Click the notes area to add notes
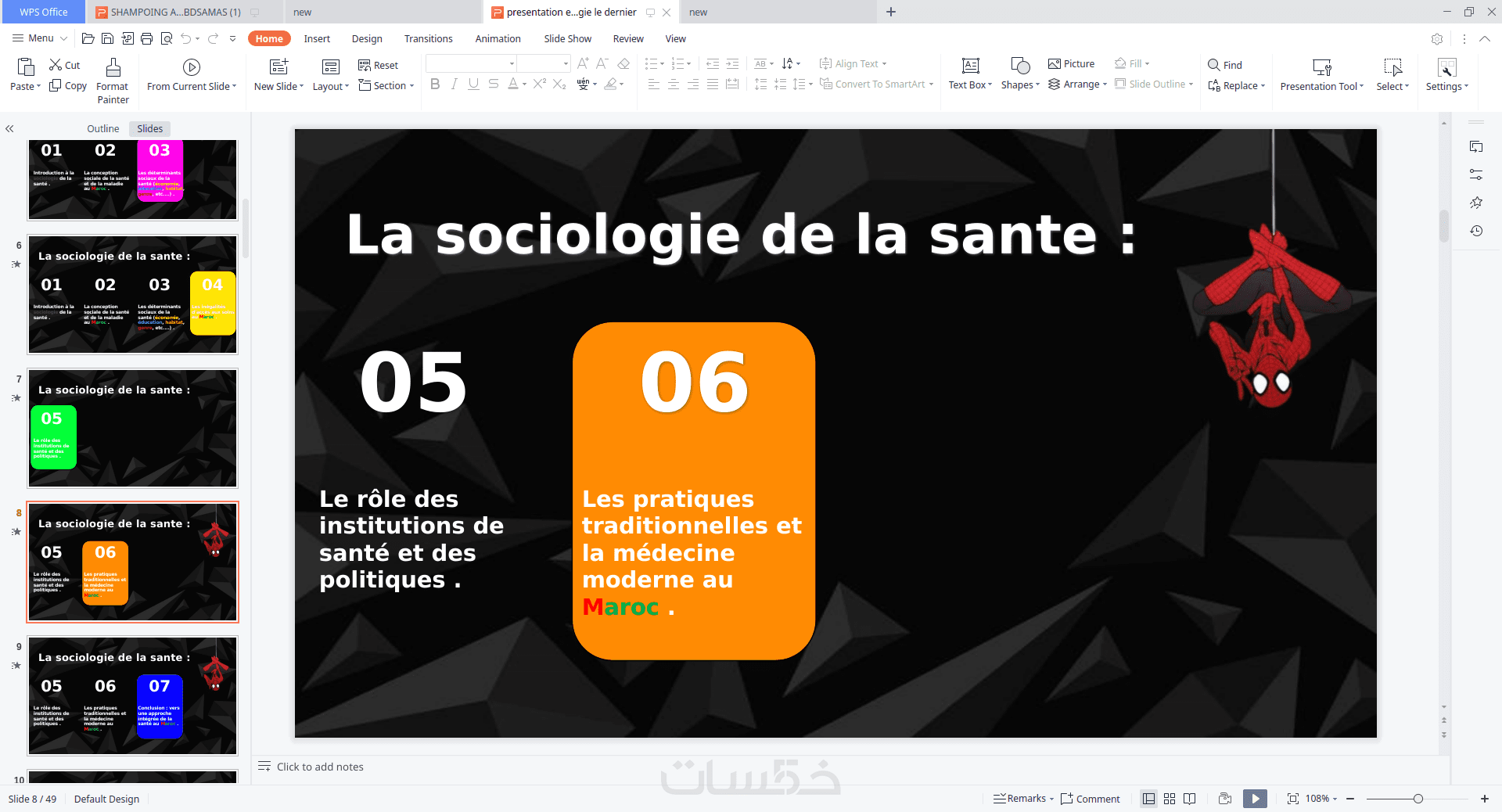Screen dimensions: 1502x812 (320, 767)
